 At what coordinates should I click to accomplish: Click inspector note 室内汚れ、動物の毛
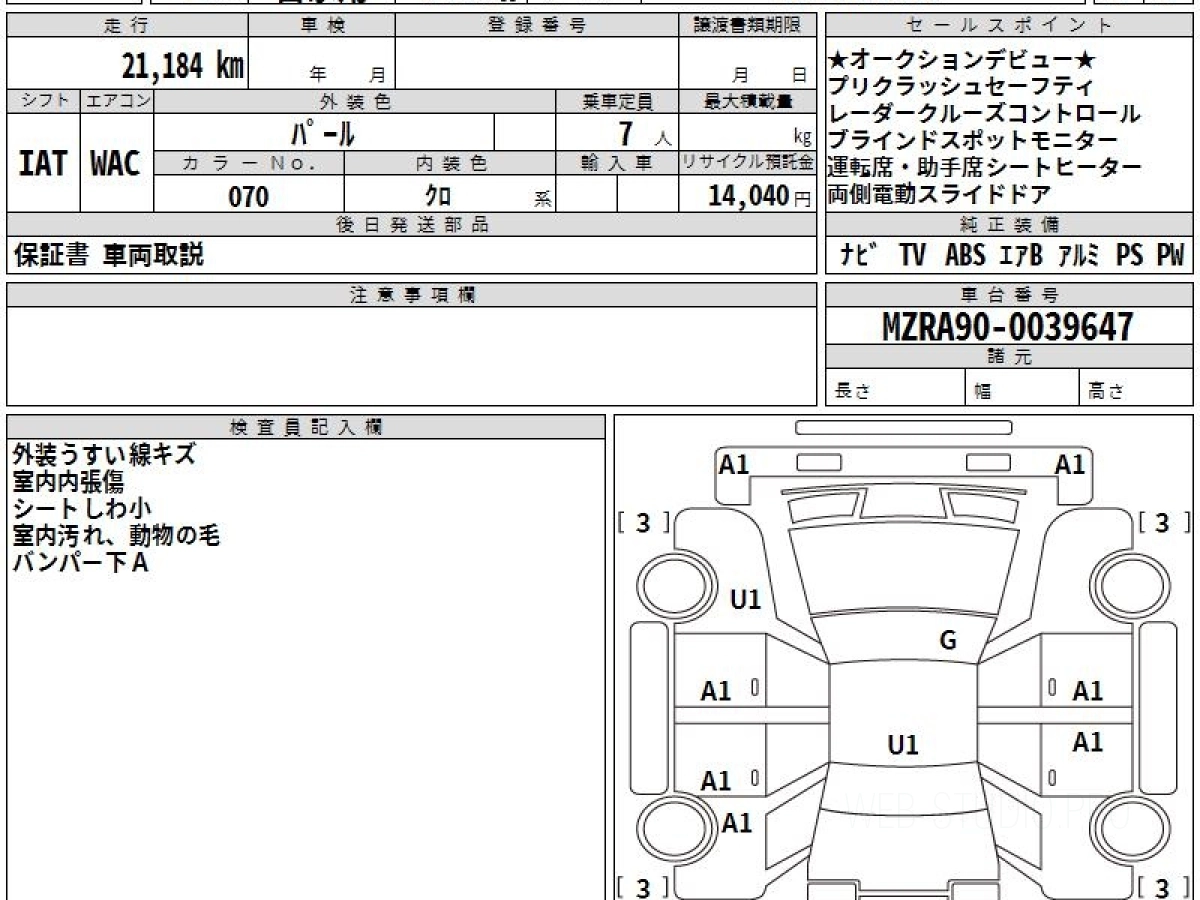115,535
